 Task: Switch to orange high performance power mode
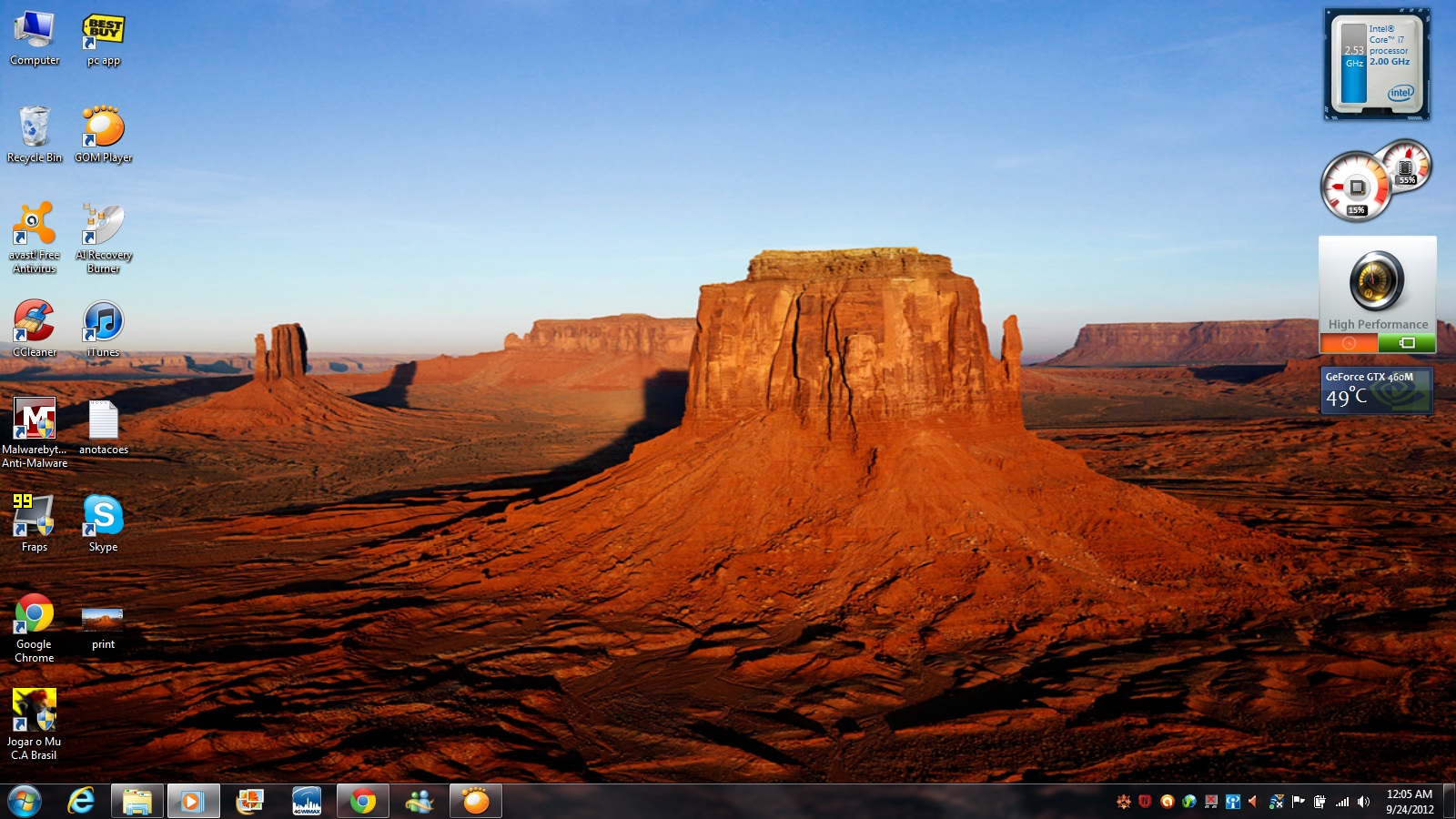1349,343
